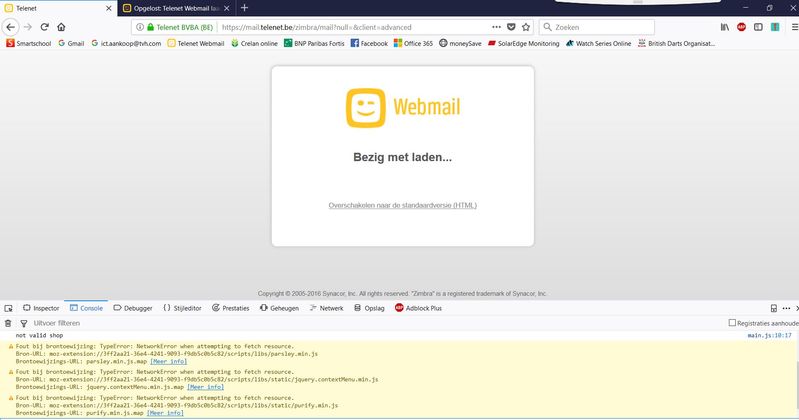This screenshot has width=799, height=420.
Task: Go back with the browser back arrow
Action: (11, 27)
